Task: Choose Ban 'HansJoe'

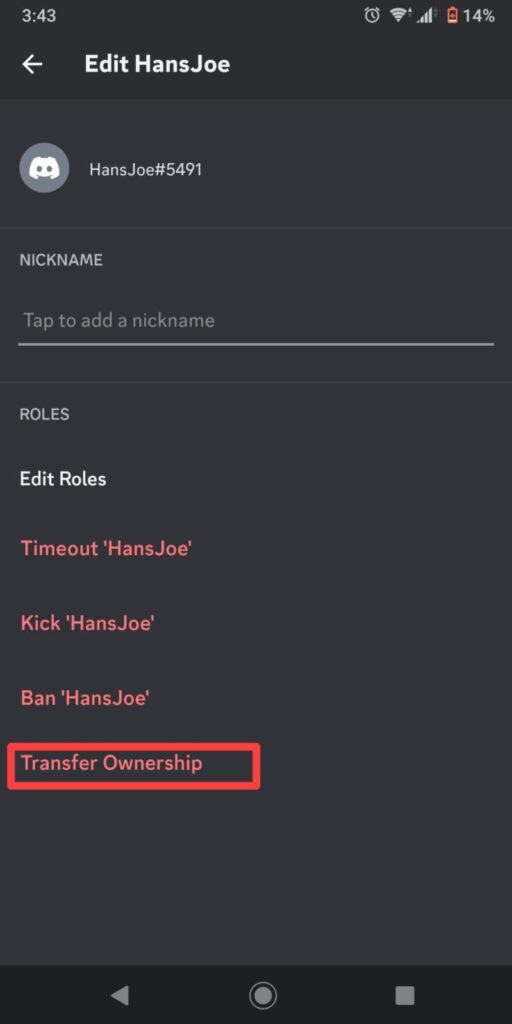Action: (x=85, y=698)
